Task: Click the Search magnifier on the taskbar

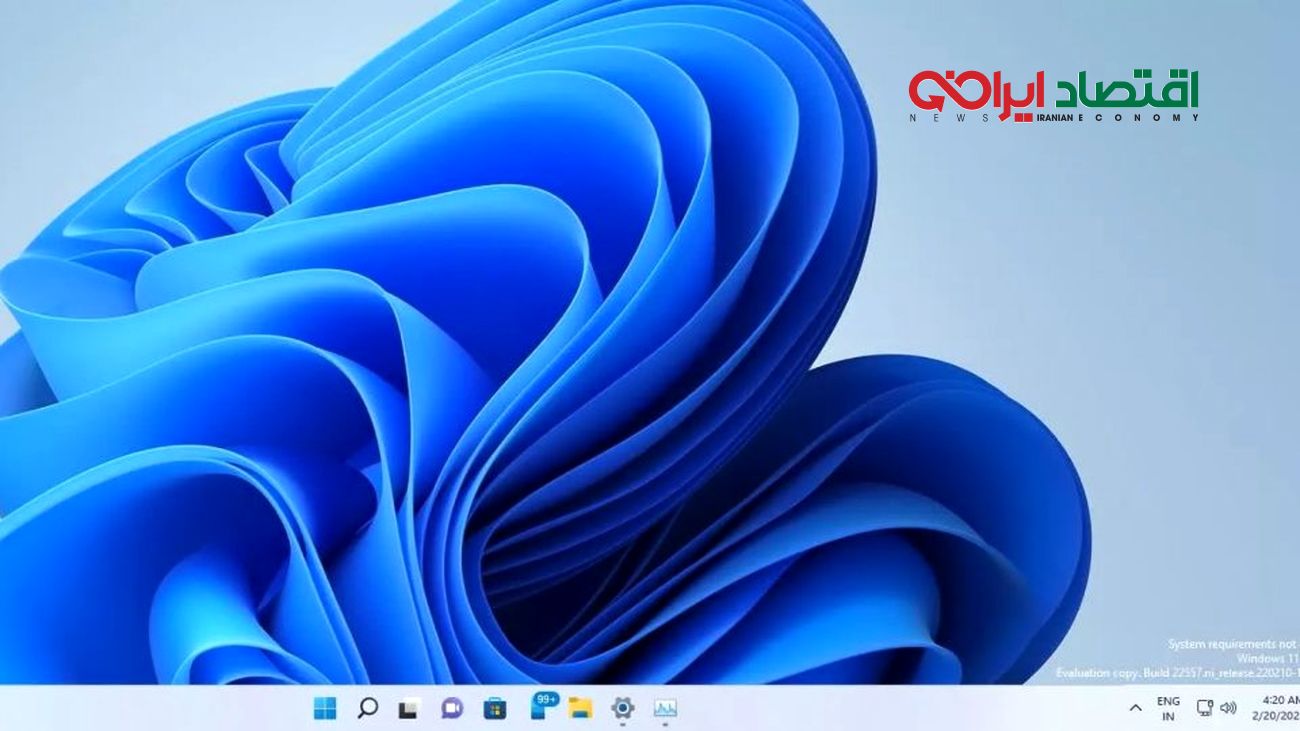Action: (x=367, y=709)
